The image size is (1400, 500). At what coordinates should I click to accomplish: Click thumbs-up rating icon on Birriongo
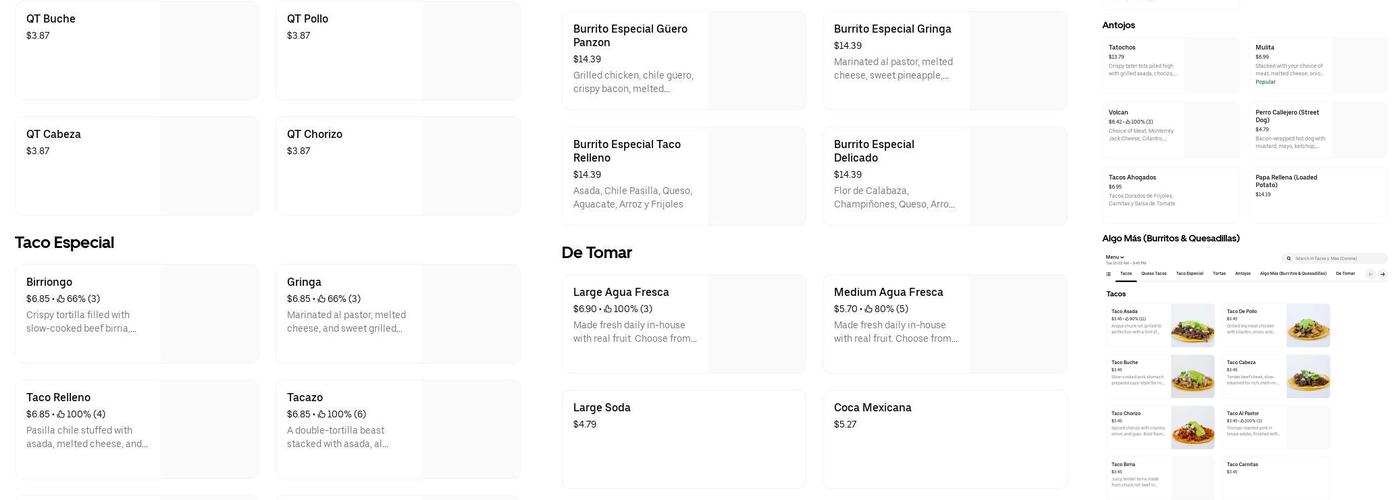61,299
